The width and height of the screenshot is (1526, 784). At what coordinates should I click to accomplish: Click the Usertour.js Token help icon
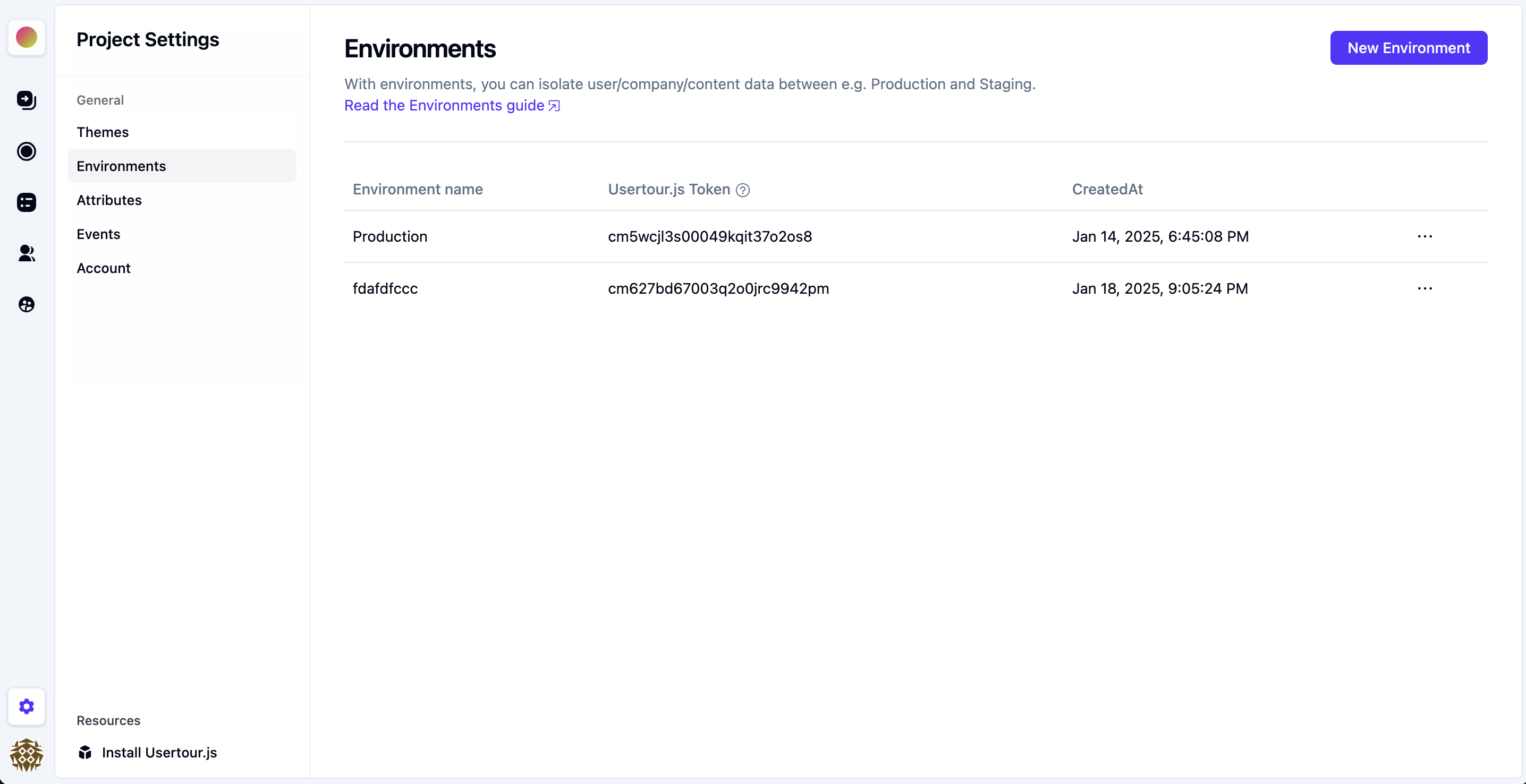742,190
